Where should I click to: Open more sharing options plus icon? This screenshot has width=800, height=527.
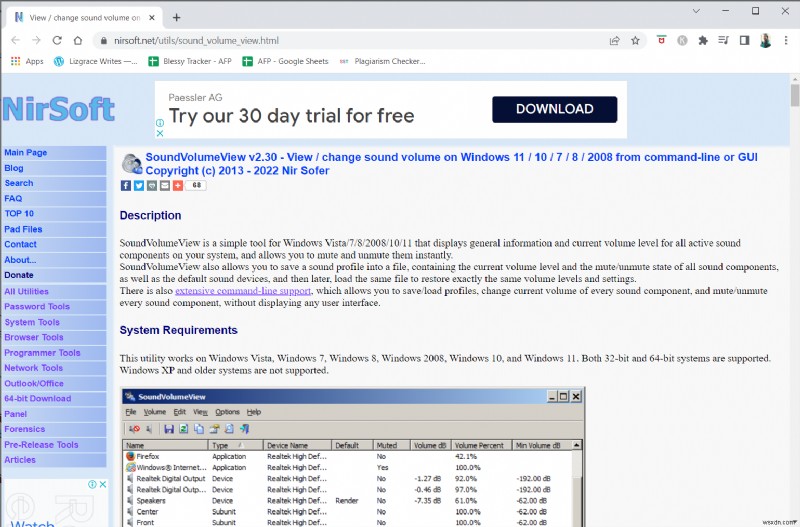coord(178,185)
